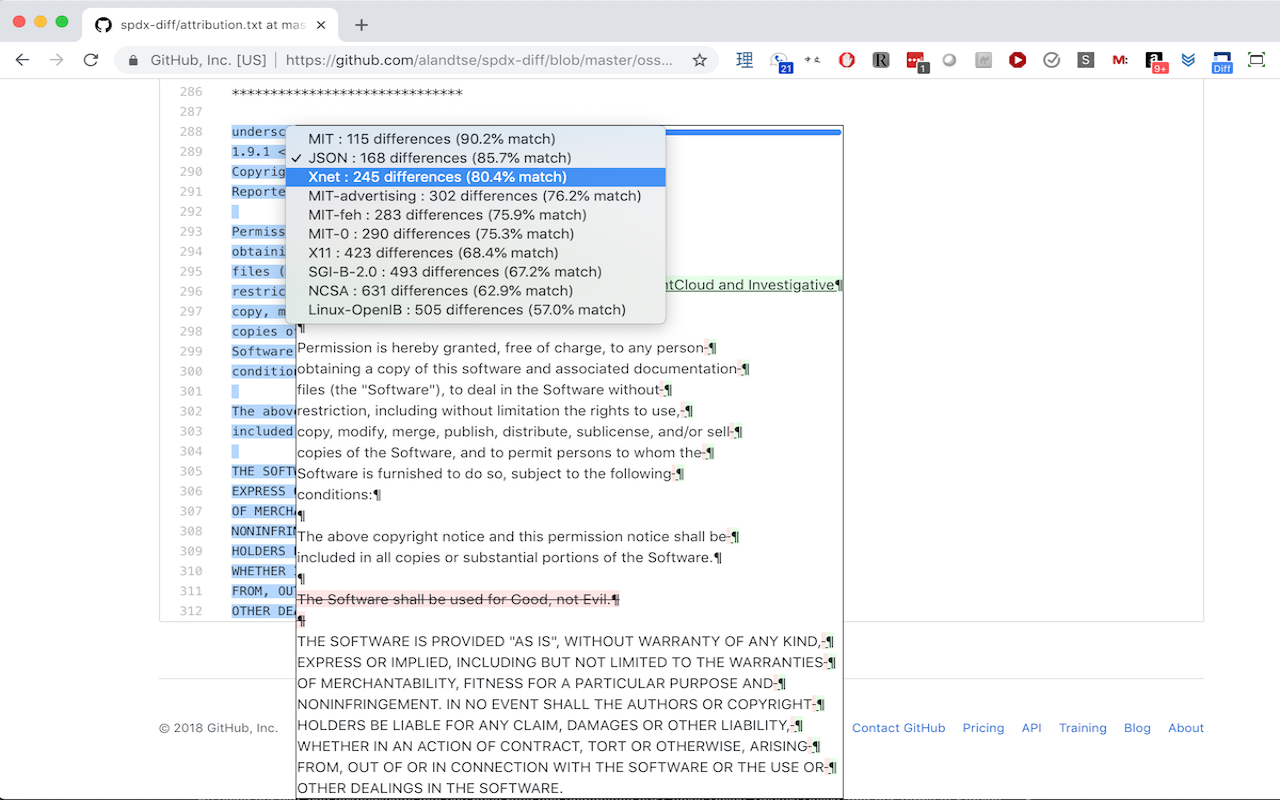1280x800 pixels.
Task: Click the fullscreen capture extension icon
Action: 1256,60
